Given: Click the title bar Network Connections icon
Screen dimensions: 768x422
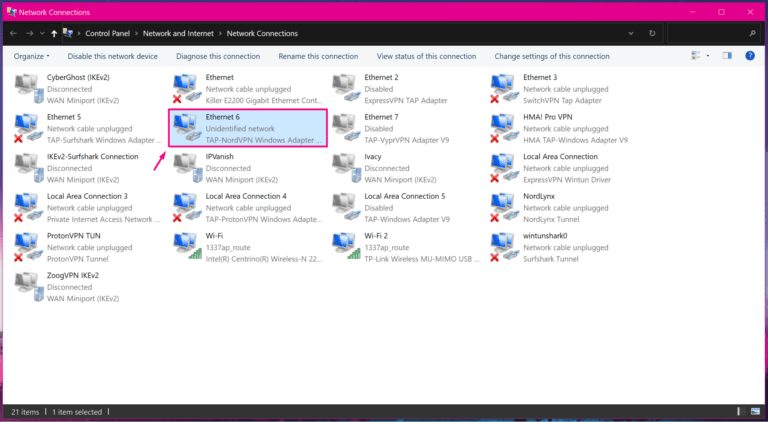Looking at the screenshot, I should point(12,12).
